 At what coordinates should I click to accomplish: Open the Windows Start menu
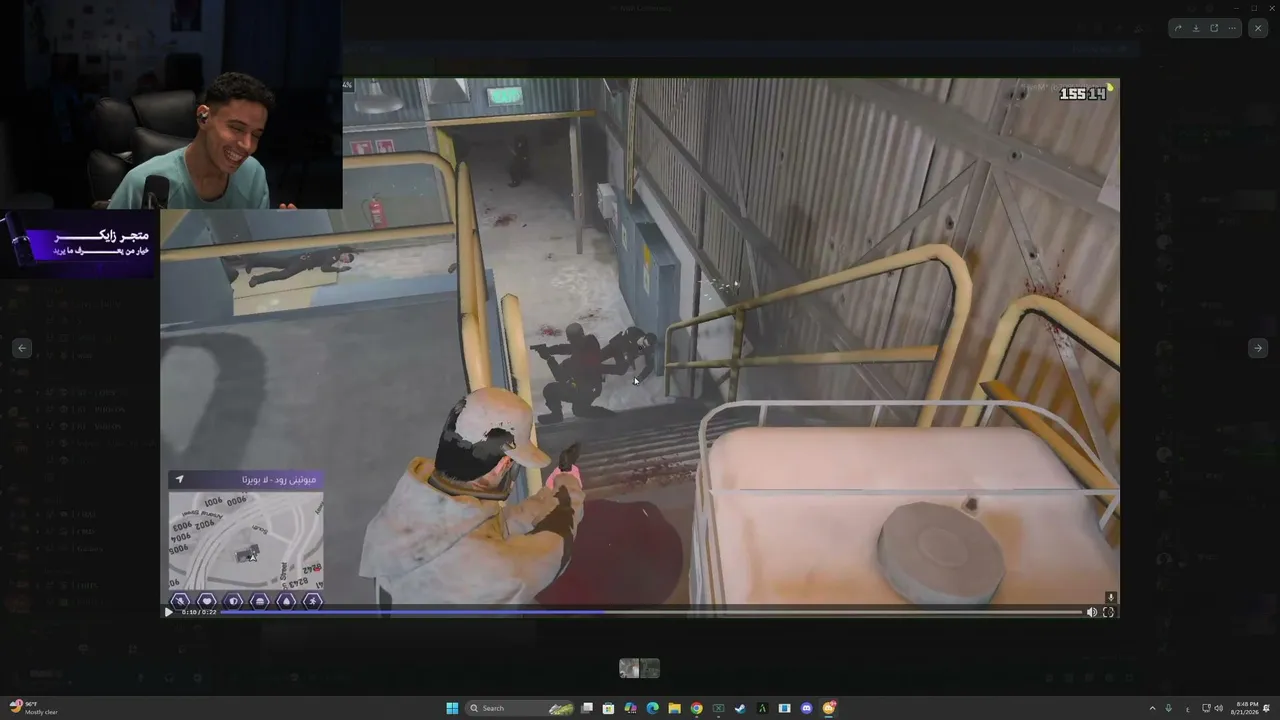pos(452,708)
